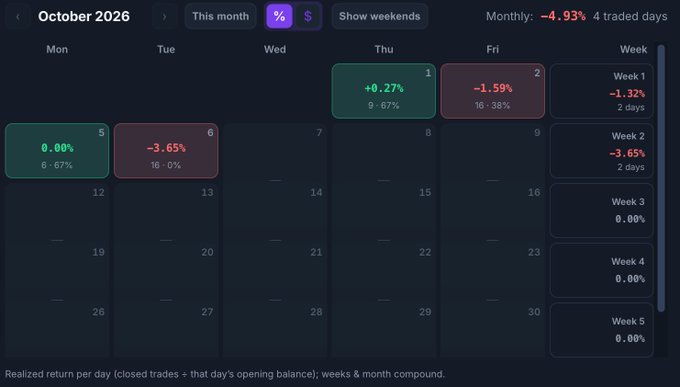
Task: Select empty day cell 15
Action: tap(384, 210)
